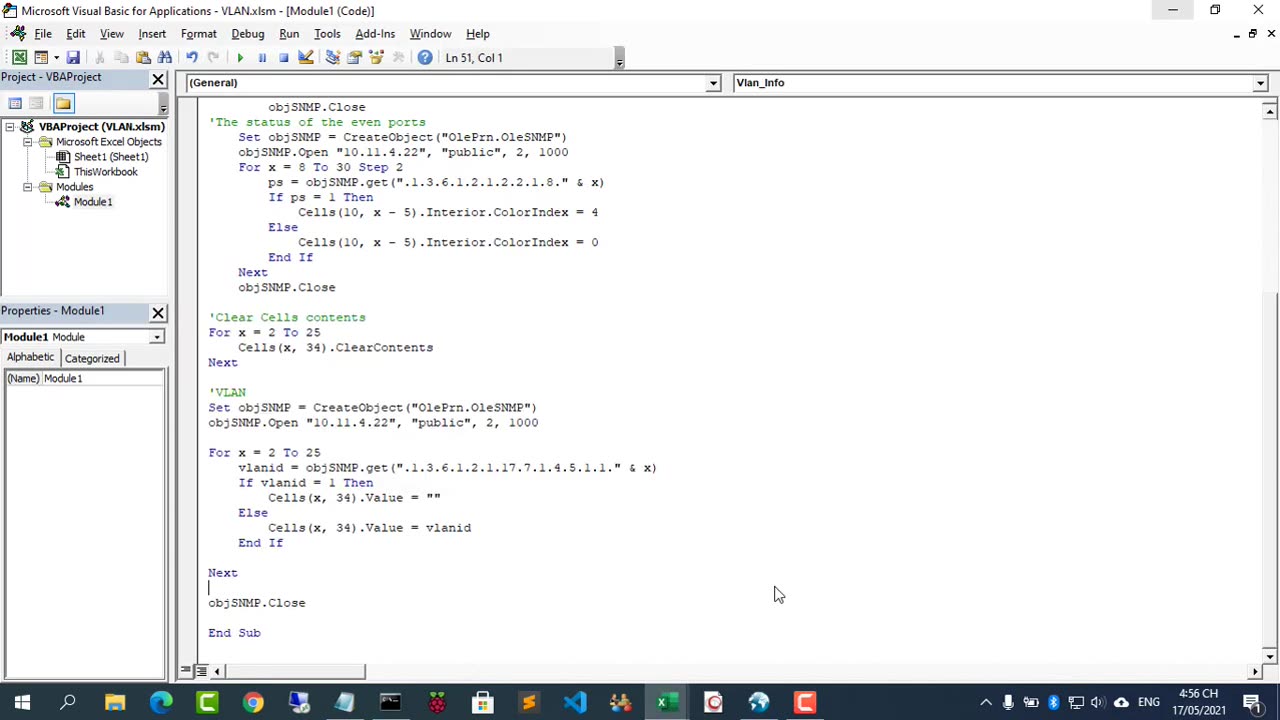
Task: Collapse the VBAProject (VLAN.xlsm) tree node
Action: point(10,127)
